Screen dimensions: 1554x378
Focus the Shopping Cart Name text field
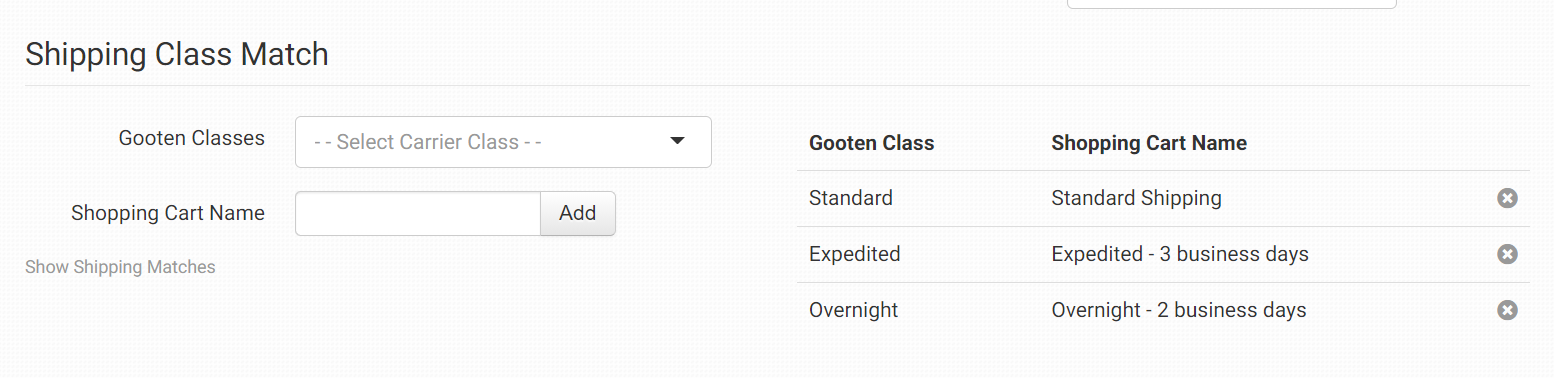(x=418, y=213)
